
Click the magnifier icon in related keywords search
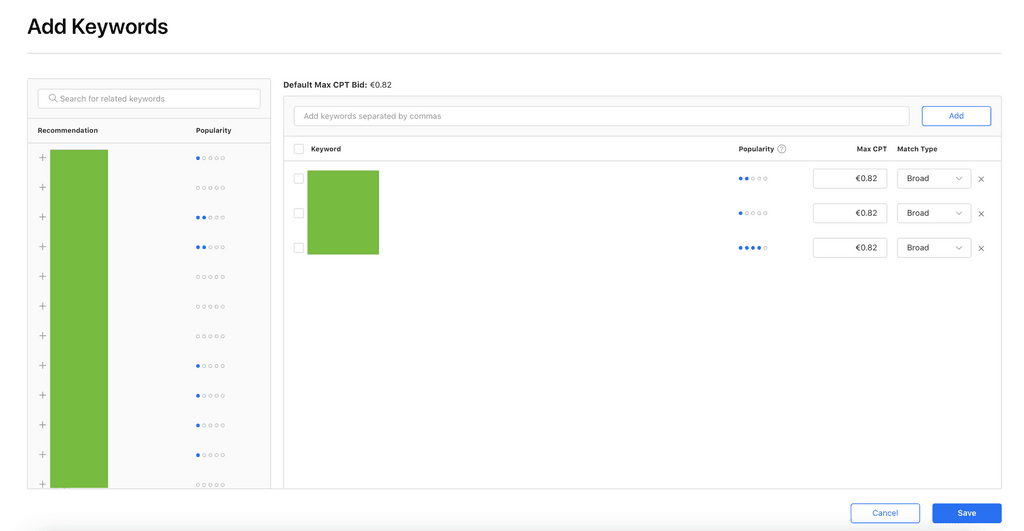[x=53, y=99]
